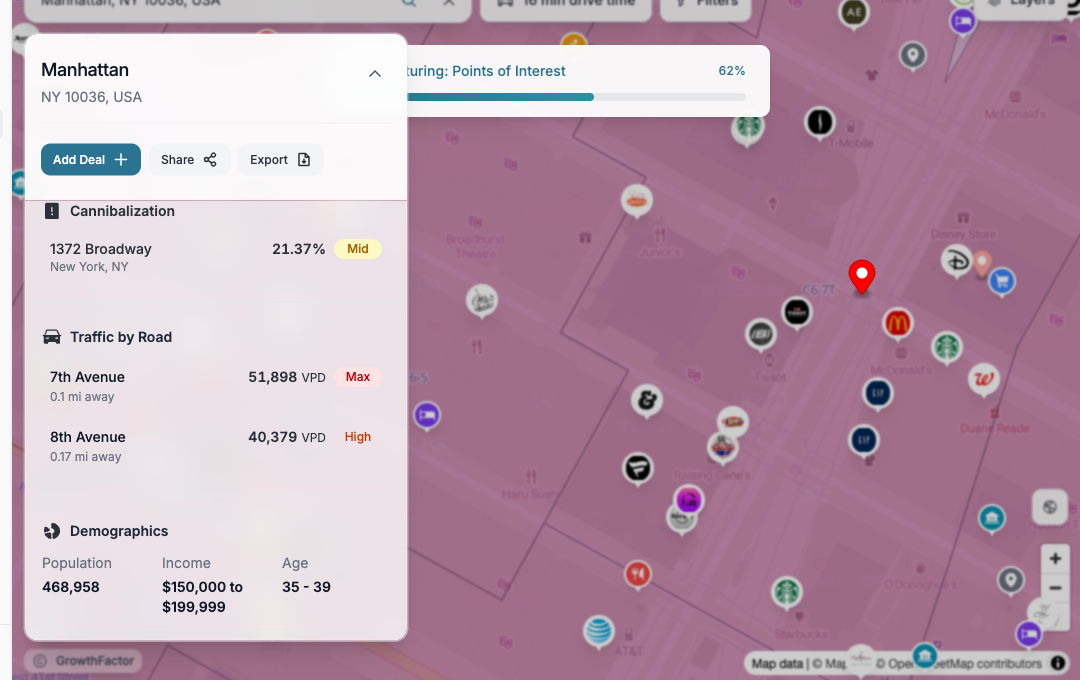This screenshot has height=680, width=1080.
Task: Click the AE brand marker
Action: pos(853,13)
